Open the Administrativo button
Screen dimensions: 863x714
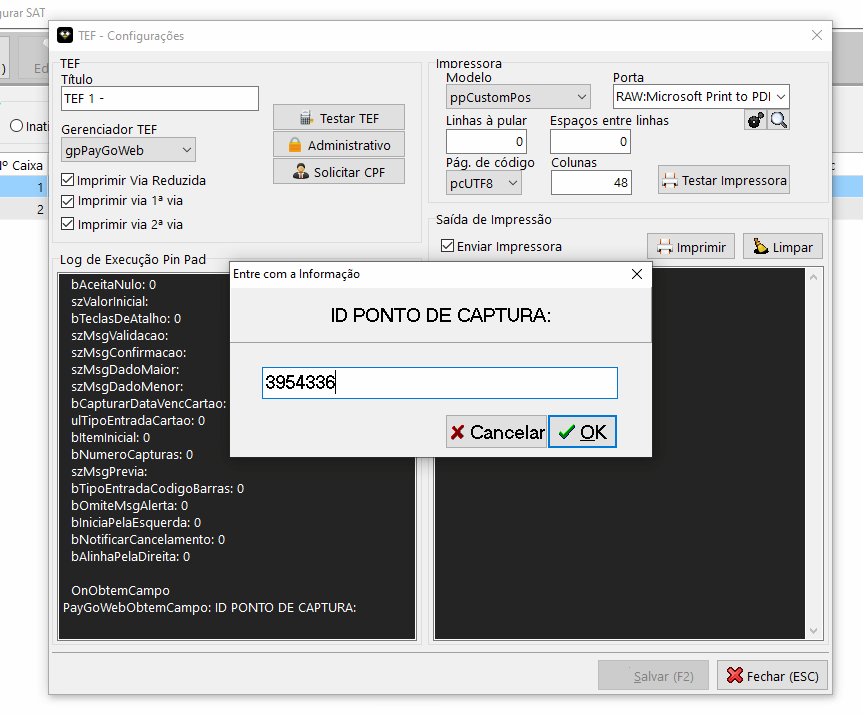tap(339, 145)
